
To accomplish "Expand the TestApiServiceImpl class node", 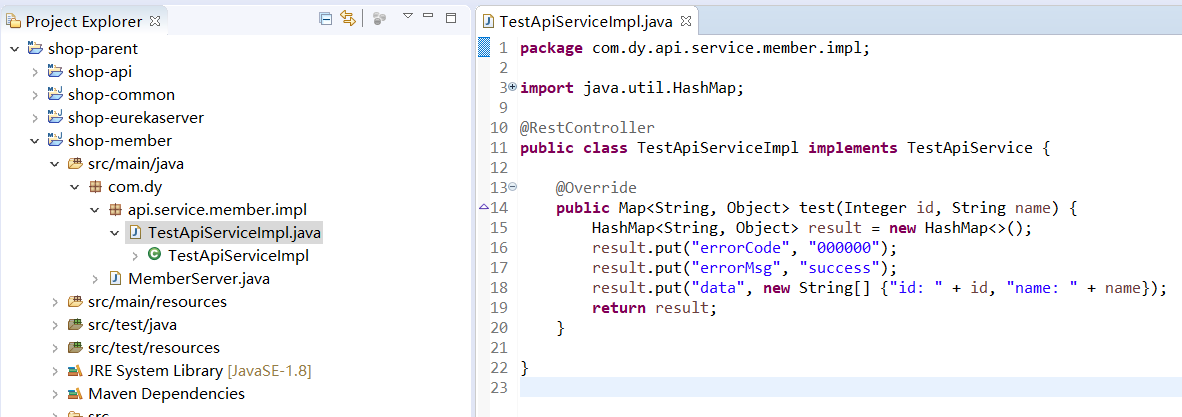I will [135, 256].
